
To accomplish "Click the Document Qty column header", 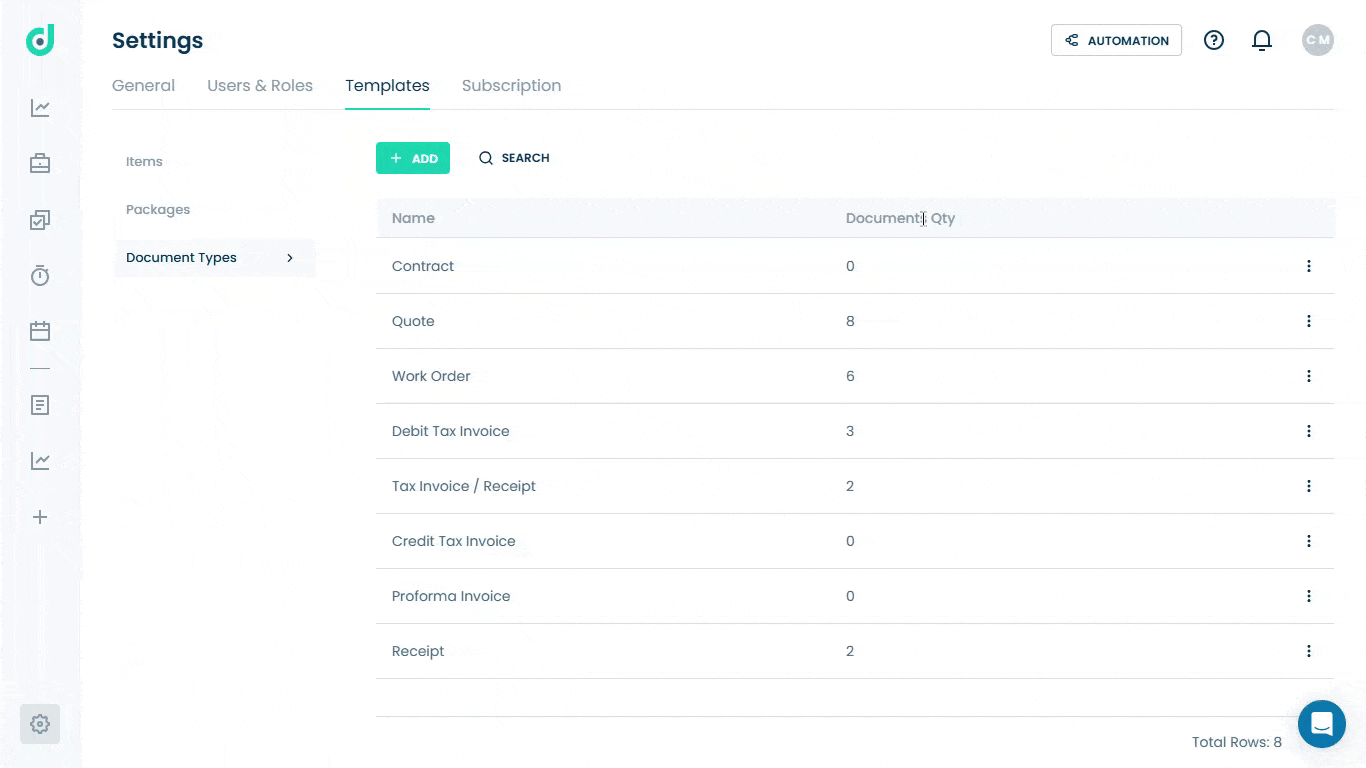I will 900,218.
